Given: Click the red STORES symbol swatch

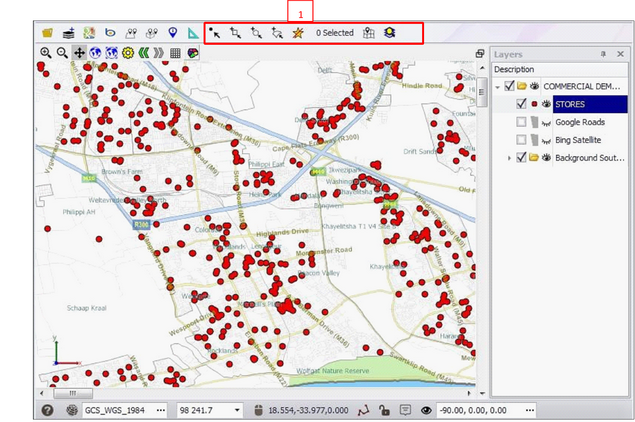Looking at the screenshot, I should (x=534, y=103).
